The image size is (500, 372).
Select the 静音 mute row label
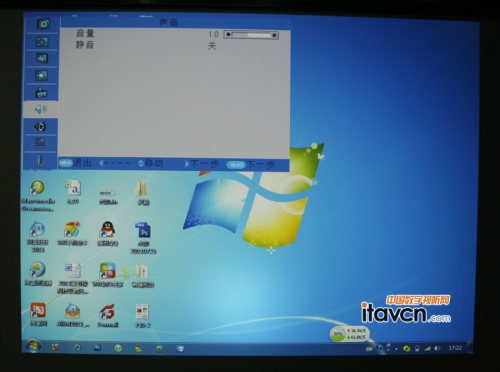point(85,44)
